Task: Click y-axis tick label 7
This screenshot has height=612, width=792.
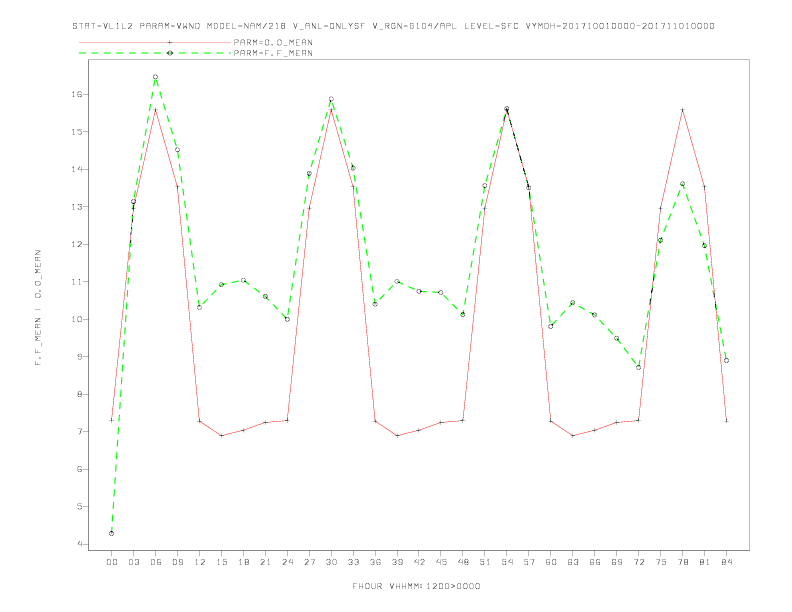Action: click(x=80, y=432)
